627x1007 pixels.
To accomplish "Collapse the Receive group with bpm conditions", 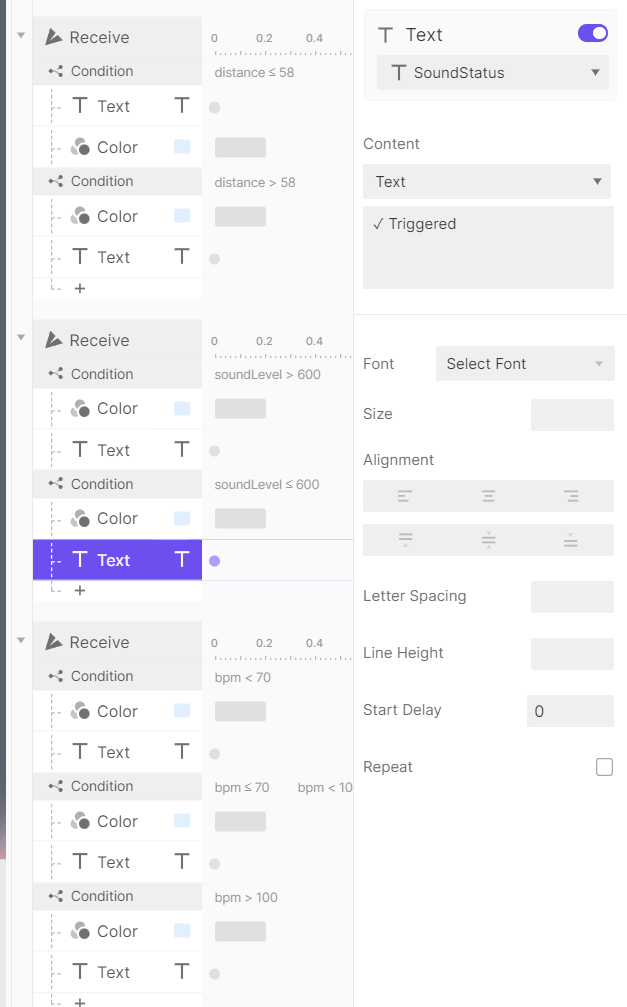I will tap(21, 639).
